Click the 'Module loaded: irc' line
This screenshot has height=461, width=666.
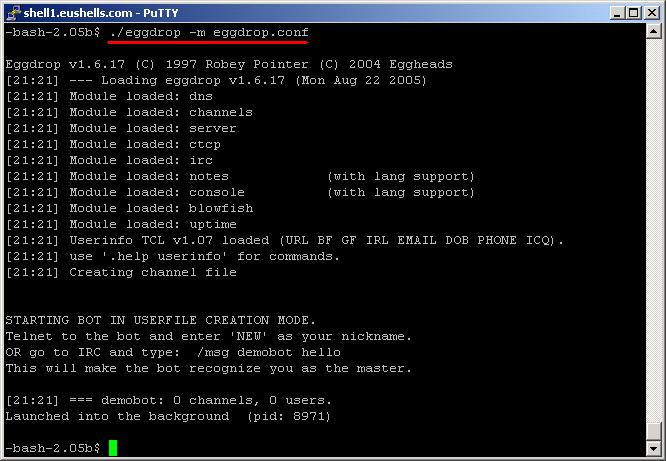tap(109, 160)
